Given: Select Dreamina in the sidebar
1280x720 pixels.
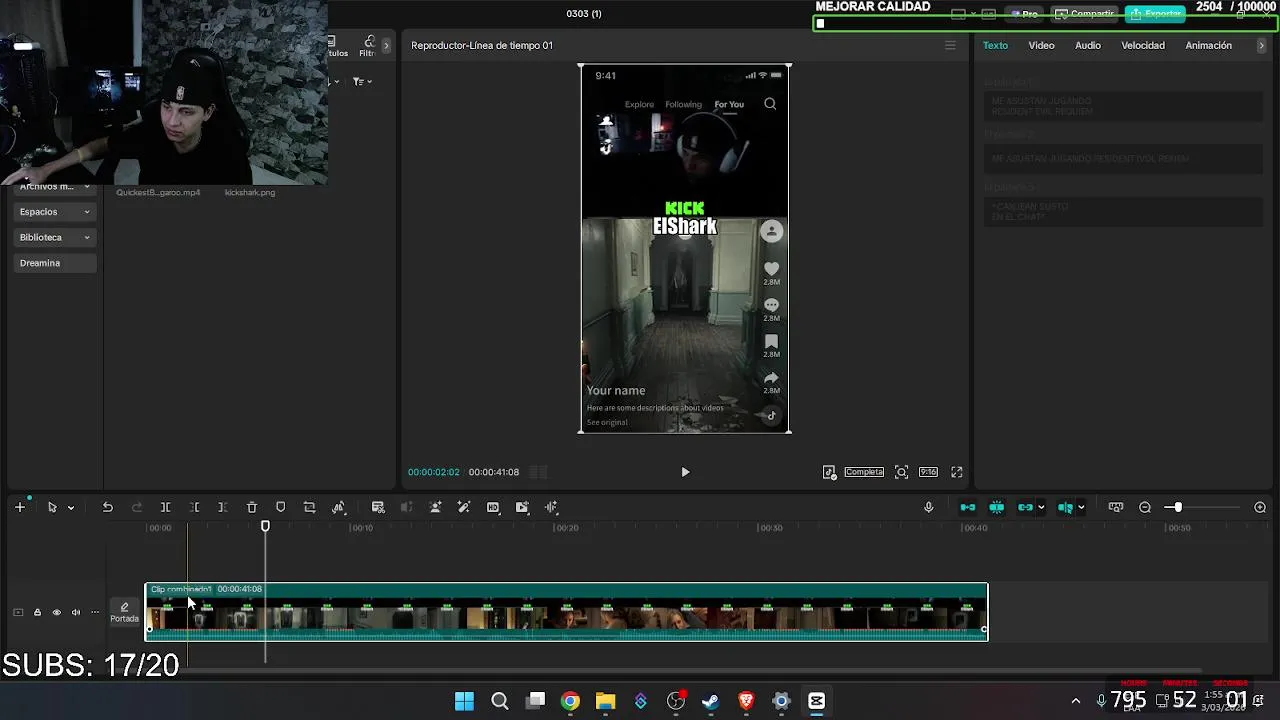Looking at the screenshot, I should point(55,263).
